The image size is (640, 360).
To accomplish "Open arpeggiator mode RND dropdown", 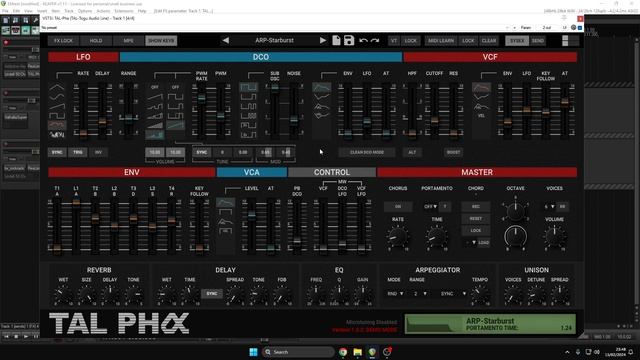I will pos(396,293).
